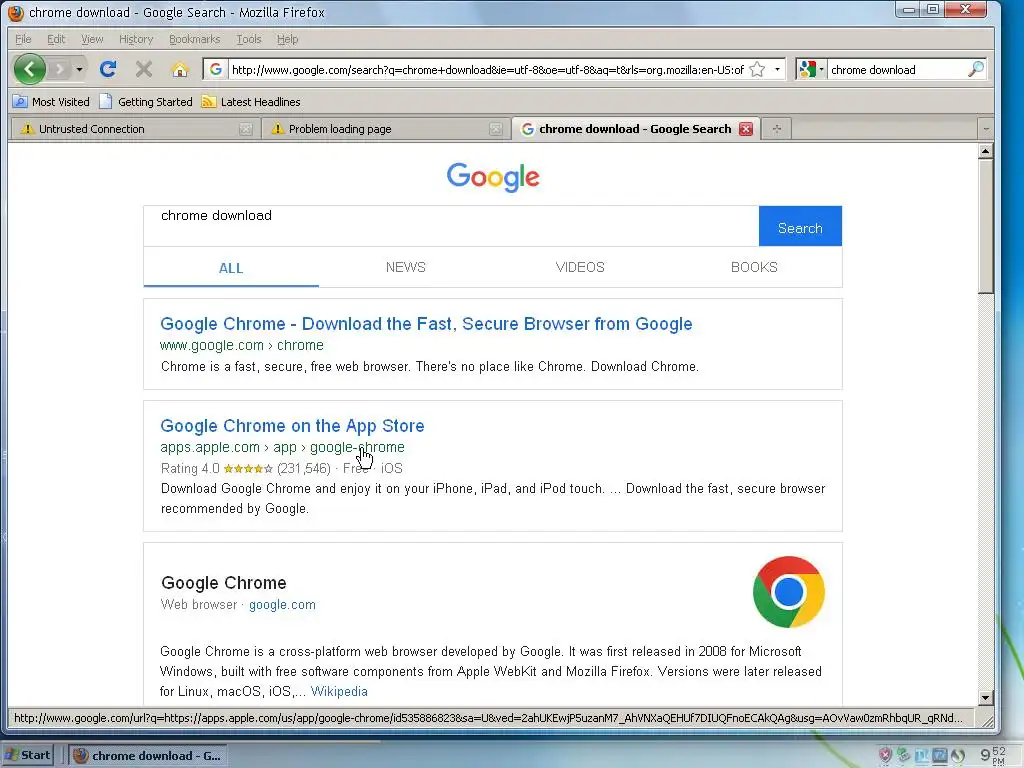Open the list all tabs dropdown
This screenshot has height=768, width=1024.
point(986,129)
